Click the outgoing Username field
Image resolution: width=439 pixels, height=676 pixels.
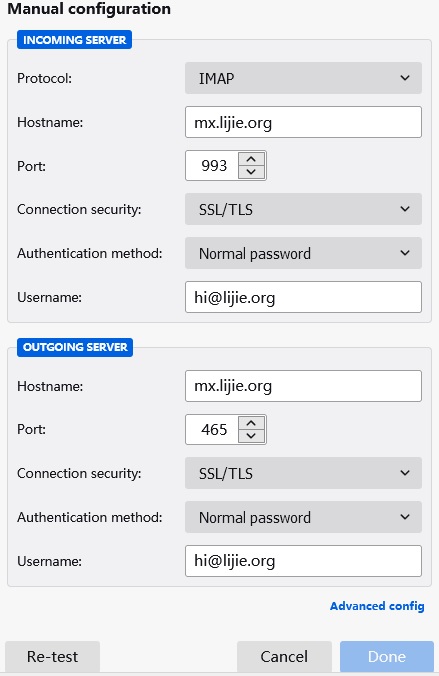303,561
